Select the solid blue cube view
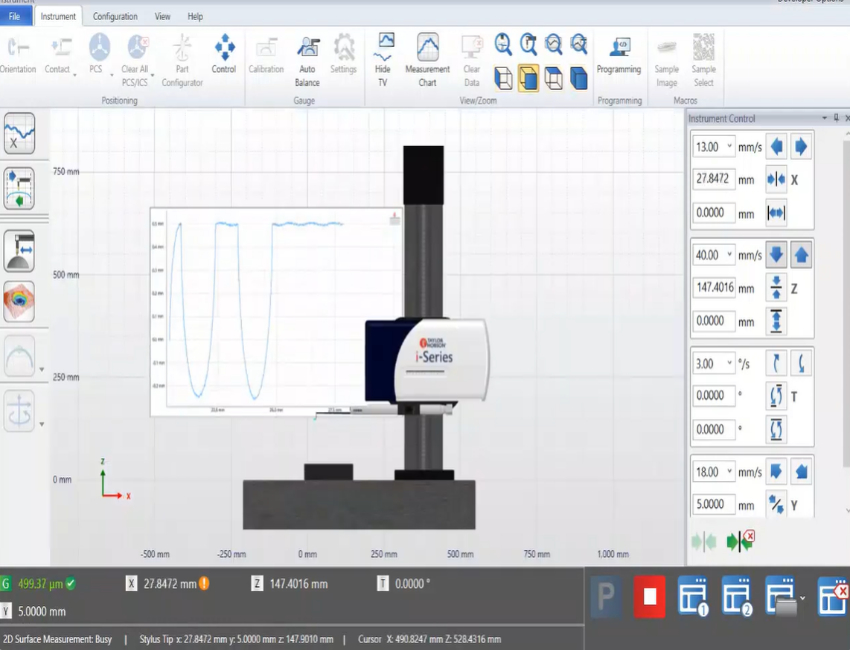850x651 pixels. tap(579, 78)
